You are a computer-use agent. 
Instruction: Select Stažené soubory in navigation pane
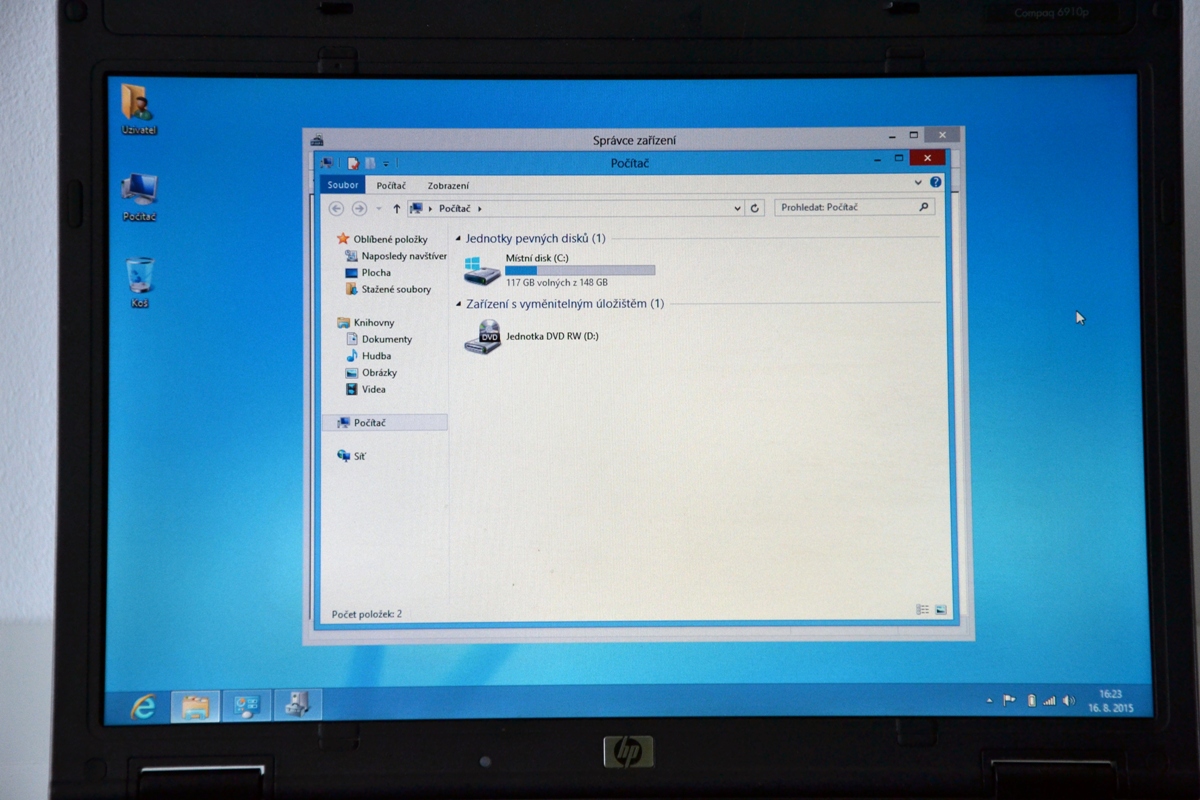(x=396, y=289)
